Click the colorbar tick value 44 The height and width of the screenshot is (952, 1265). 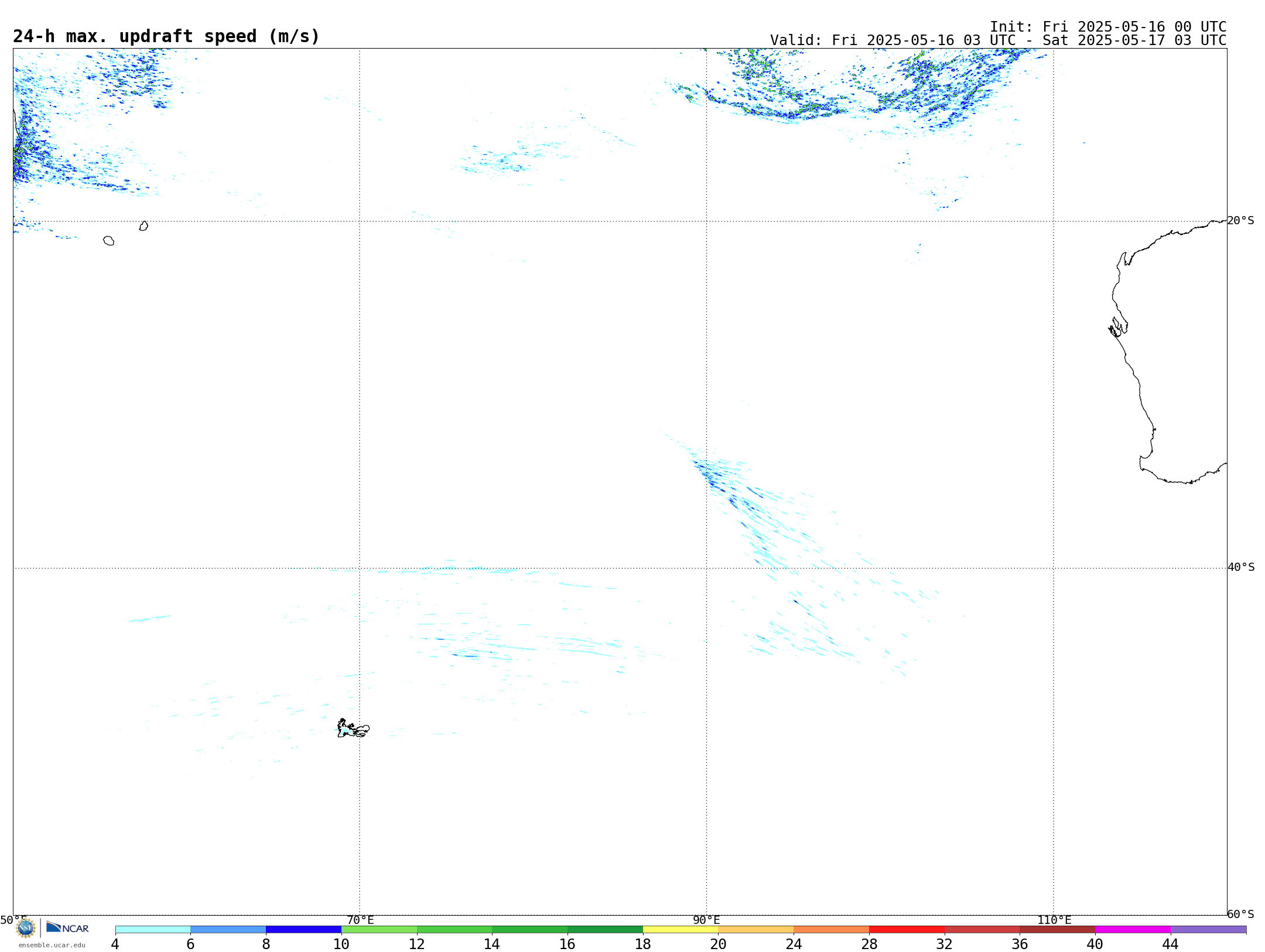[x=1171, y=944]
